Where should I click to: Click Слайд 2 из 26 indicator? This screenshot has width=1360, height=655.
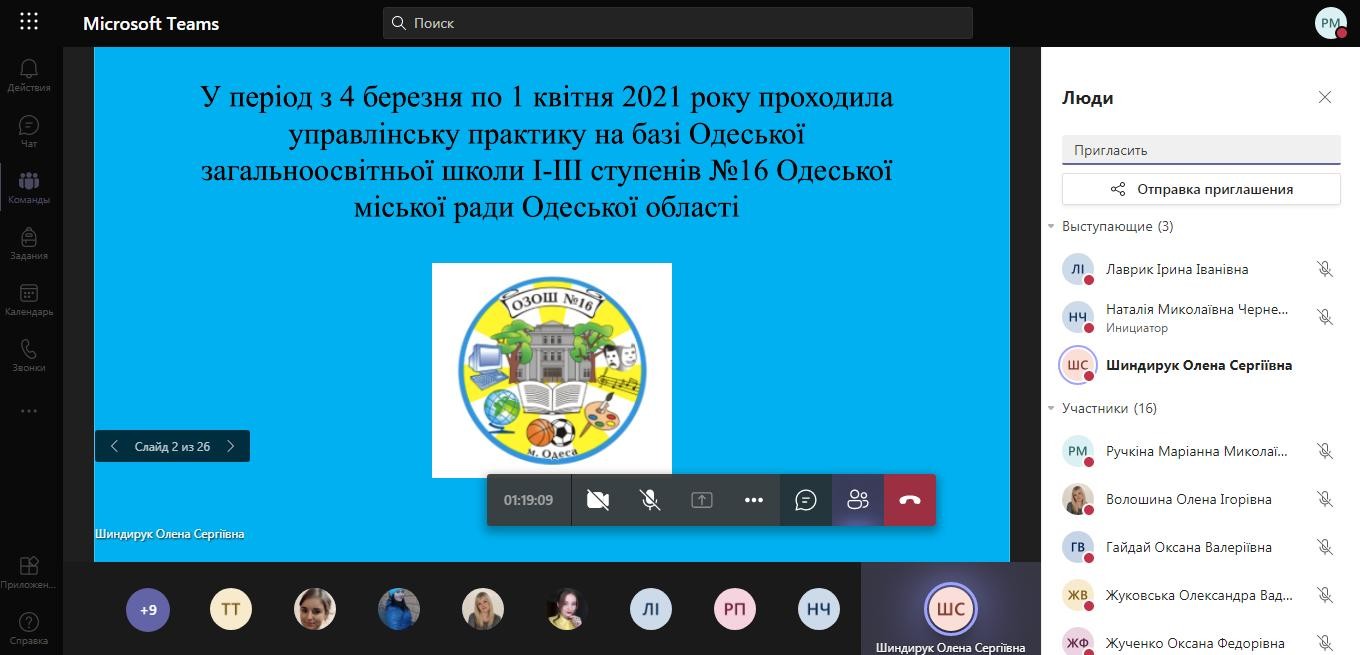pos(172,446)
